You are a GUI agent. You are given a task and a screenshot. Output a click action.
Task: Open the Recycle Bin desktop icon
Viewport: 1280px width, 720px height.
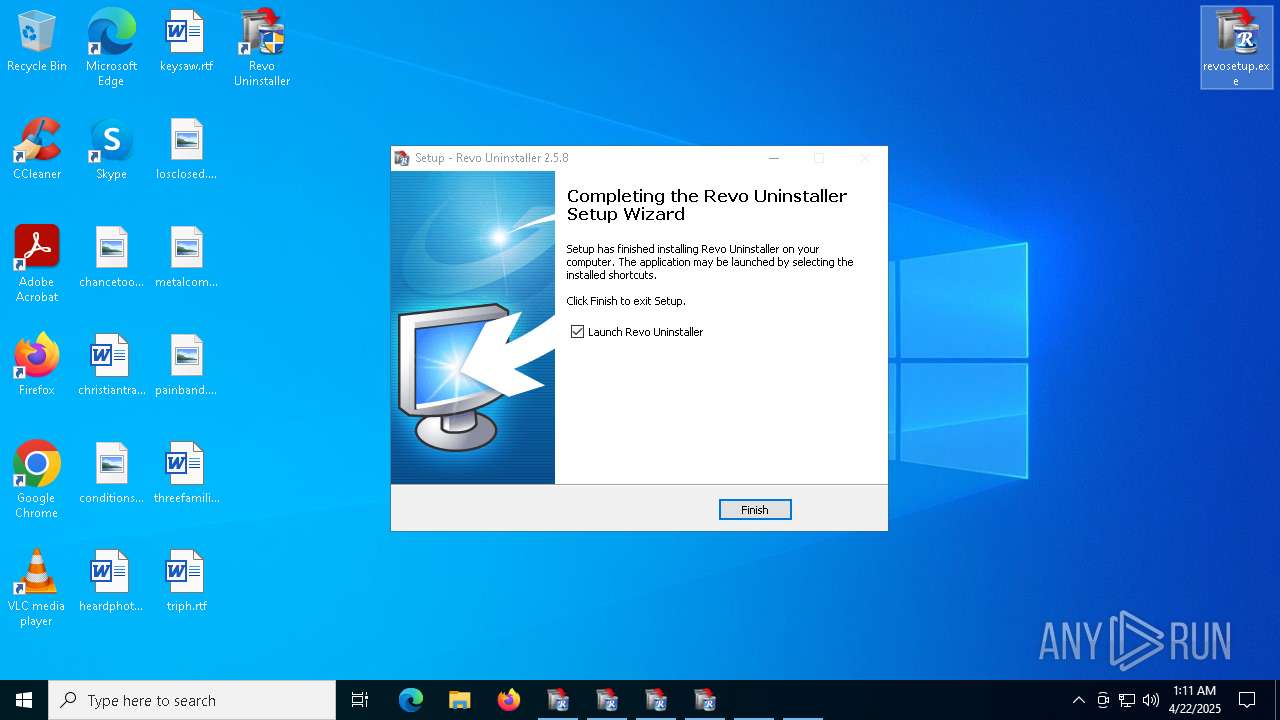click(37, 42)
